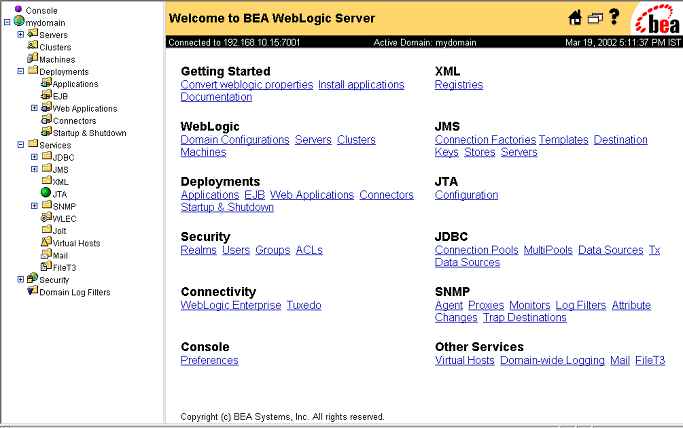Open Security Realms link
Screen dimensions: 683x428
click(x=199, y=250)
